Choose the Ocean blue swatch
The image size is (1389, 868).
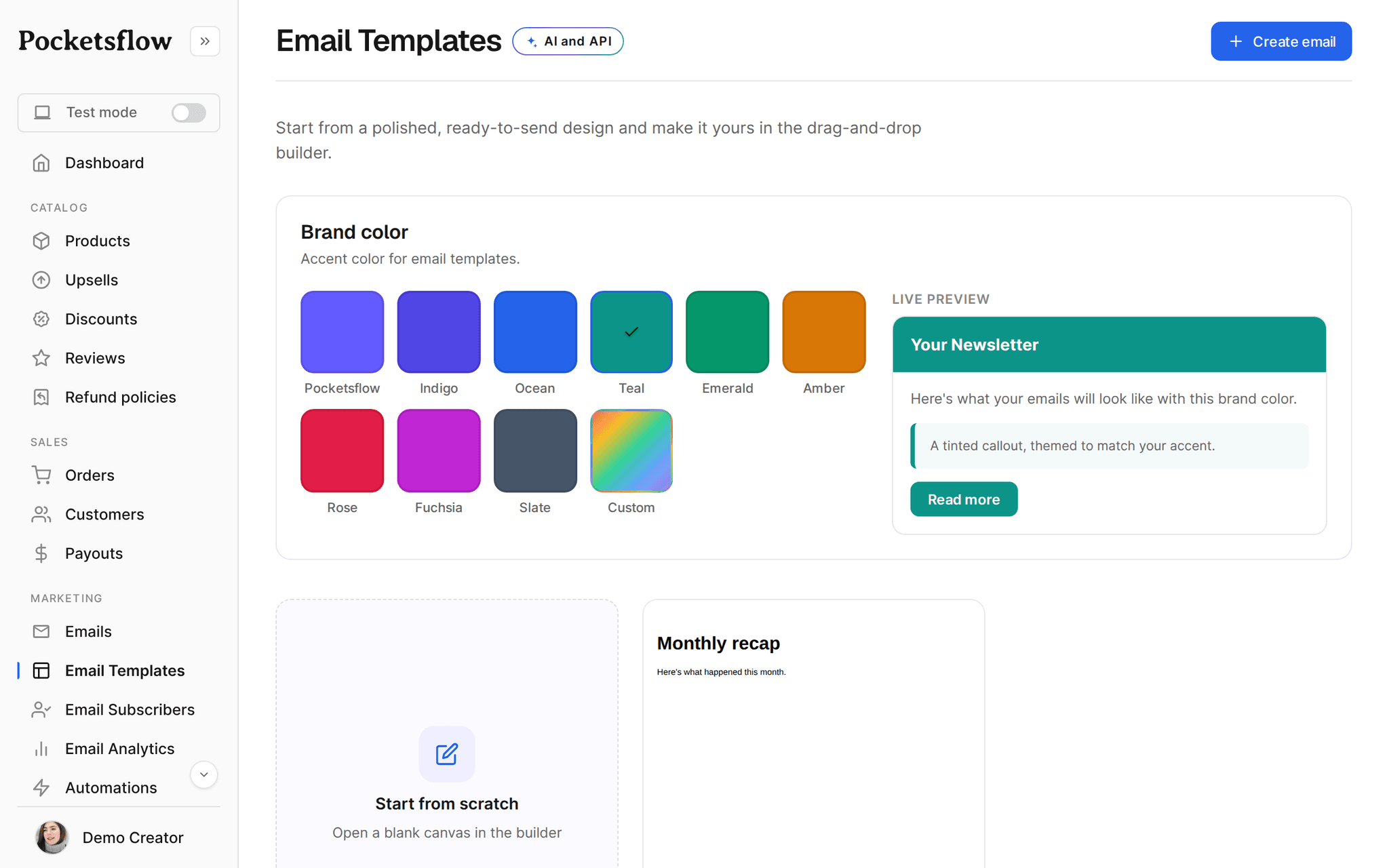(535, 332)
